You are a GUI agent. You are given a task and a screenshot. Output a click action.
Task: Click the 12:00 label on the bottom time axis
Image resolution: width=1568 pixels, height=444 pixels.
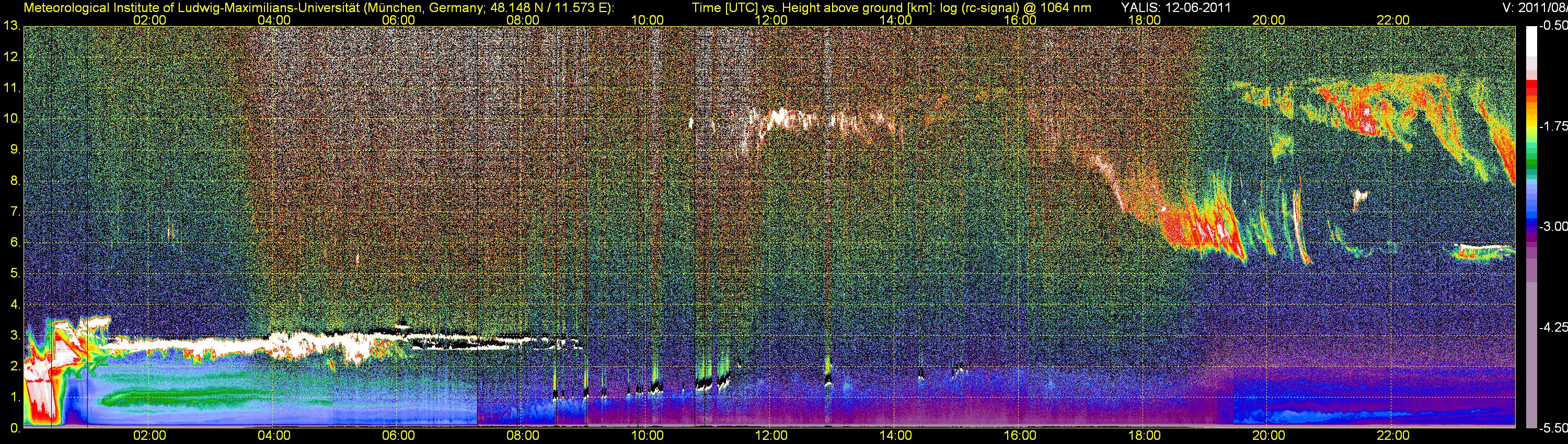tap(771, 436)
